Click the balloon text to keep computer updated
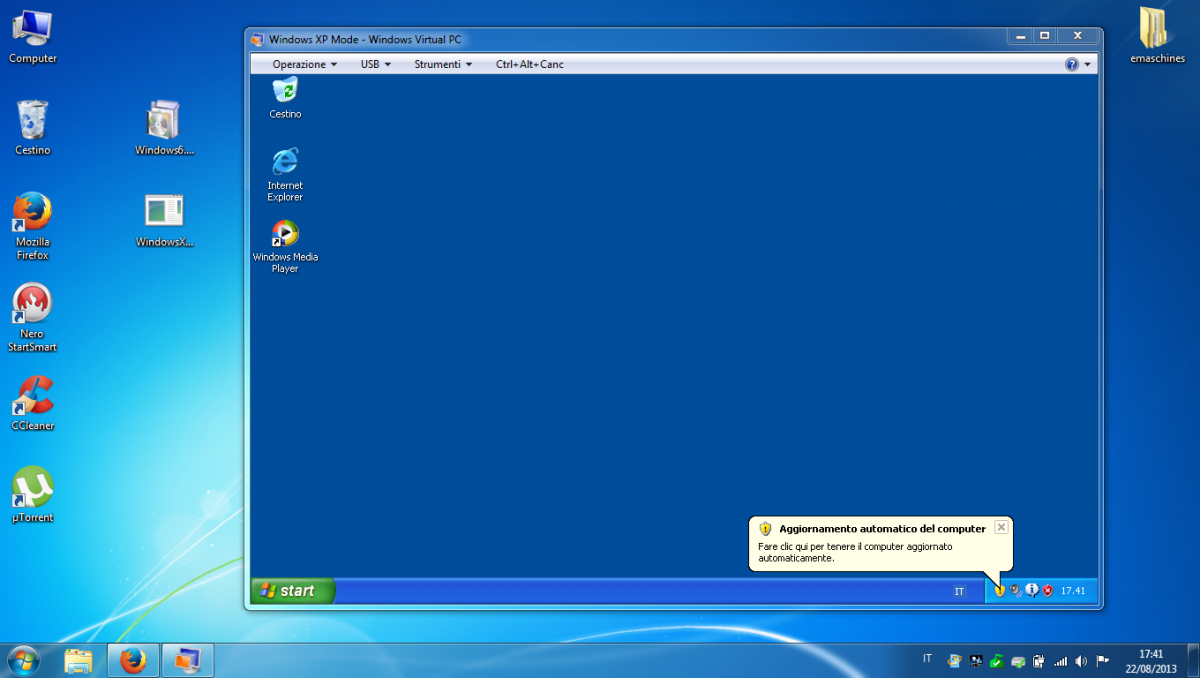The width and height of the screenshot is (1200, 678). coord(855,553)
